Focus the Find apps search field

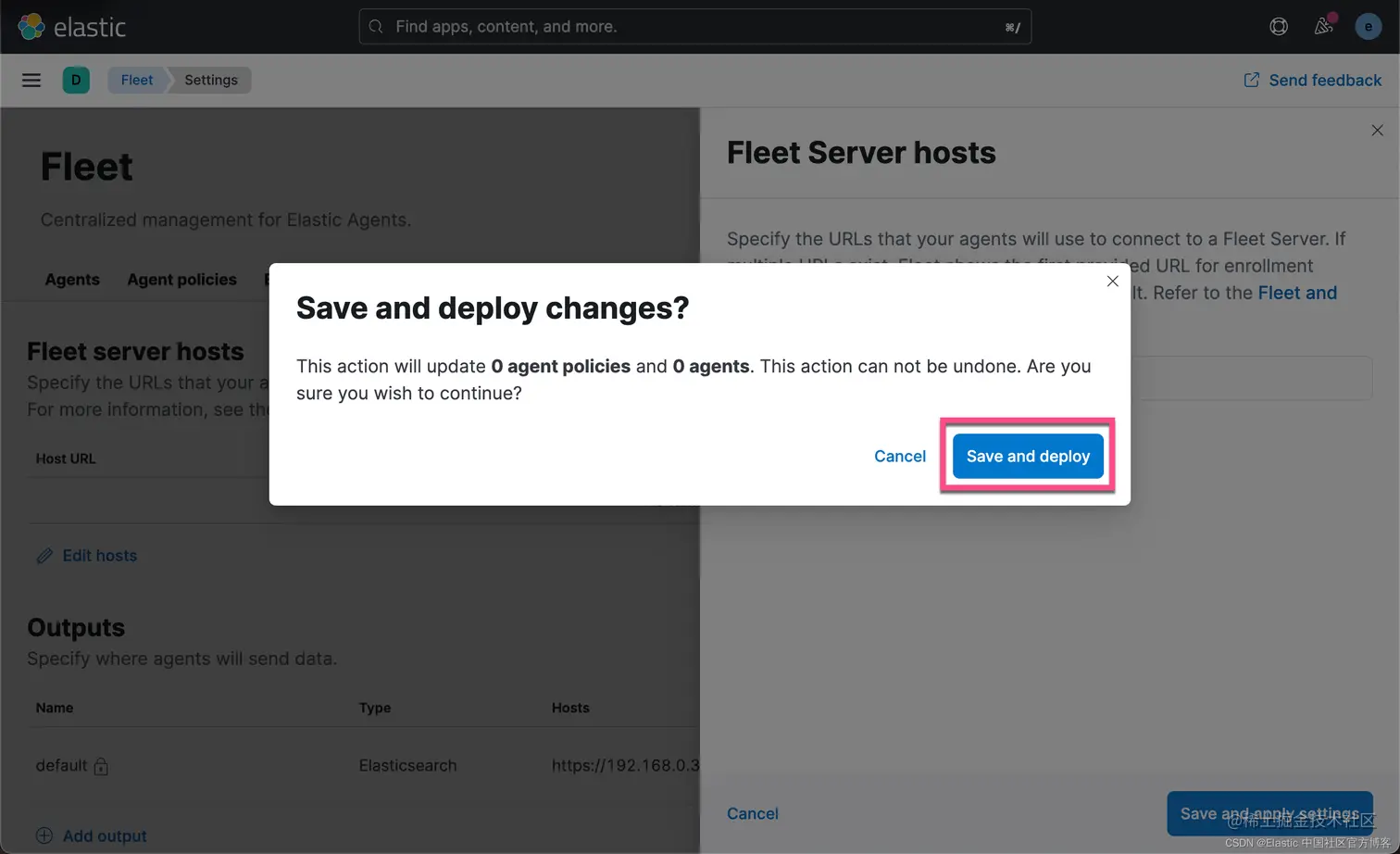point(694,27)
